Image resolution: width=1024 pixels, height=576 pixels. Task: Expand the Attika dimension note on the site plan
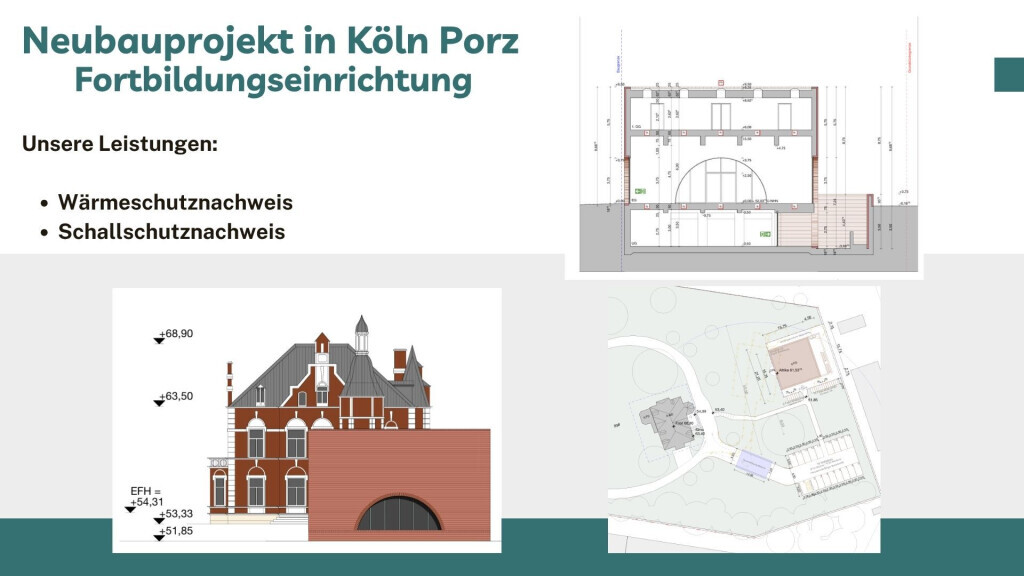pyautogui.click(x=789, y=370)
